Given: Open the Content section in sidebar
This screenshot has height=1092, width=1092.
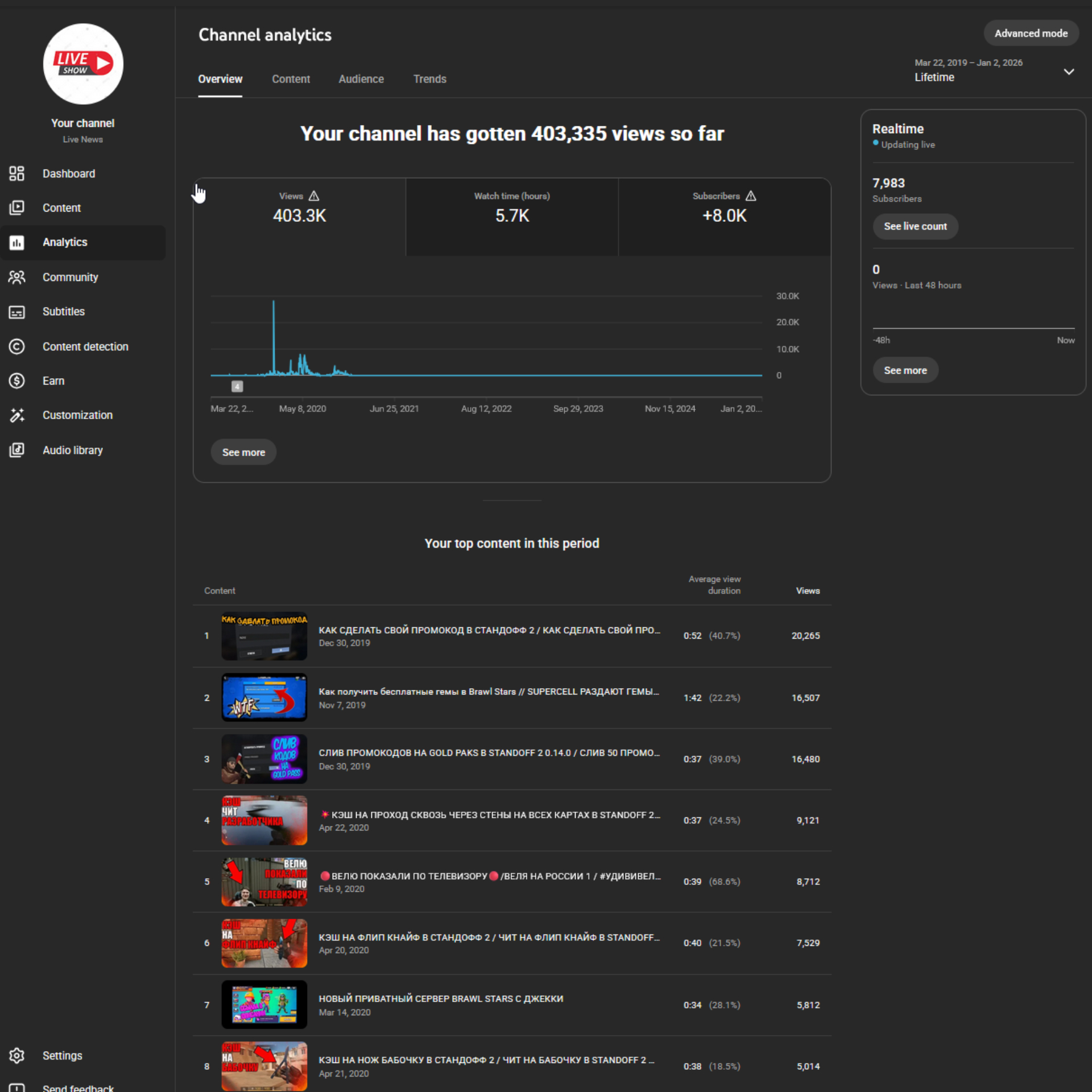Looking at the screenshot, I should [61, 208].
